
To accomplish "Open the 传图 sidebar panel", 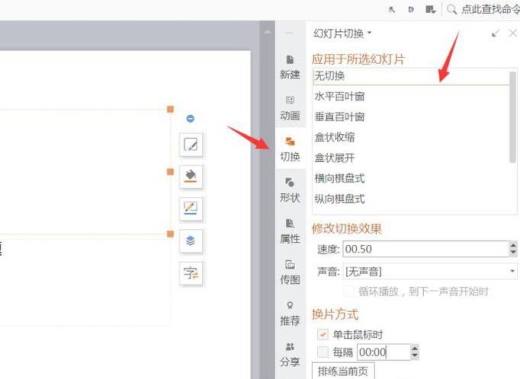I will [290, 272].
